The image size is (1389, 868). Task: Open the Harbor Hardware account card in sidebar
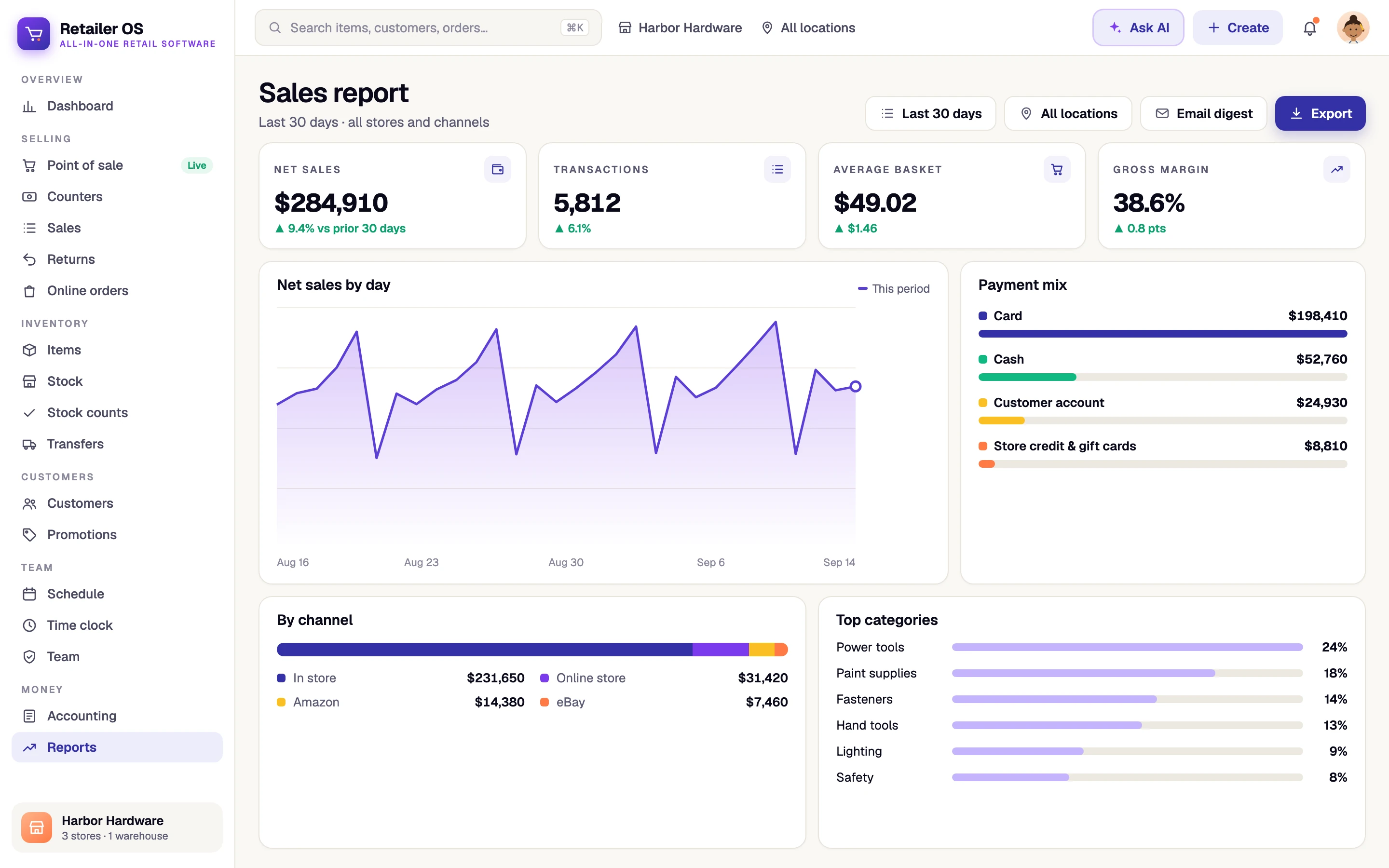[x=117, y=827]
